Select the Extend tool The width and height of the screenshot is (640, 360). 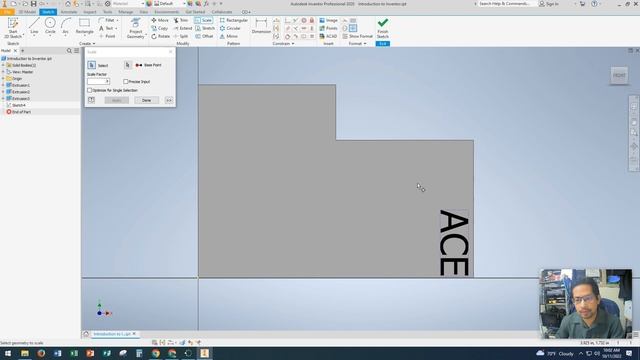(183, 28)
